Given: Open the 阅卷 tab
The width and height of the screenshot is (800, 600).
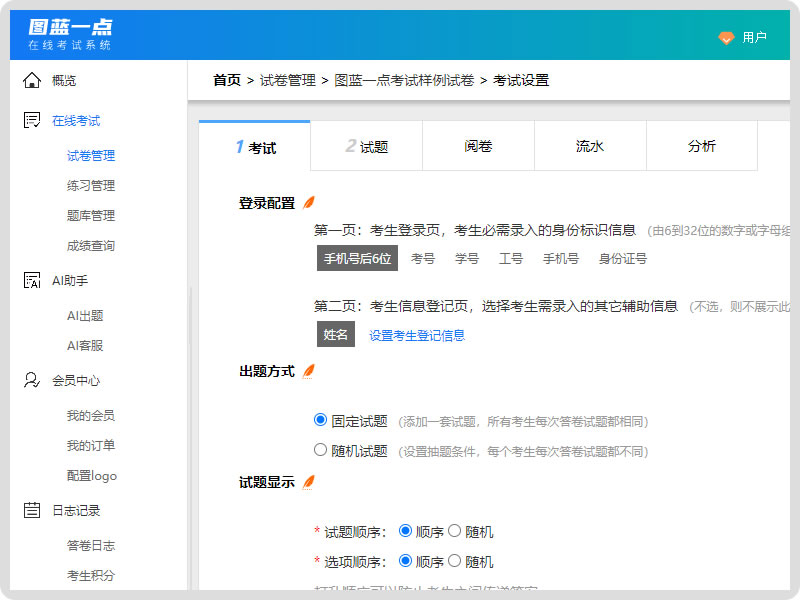Looking at the screenshot, I should point(478,146).
